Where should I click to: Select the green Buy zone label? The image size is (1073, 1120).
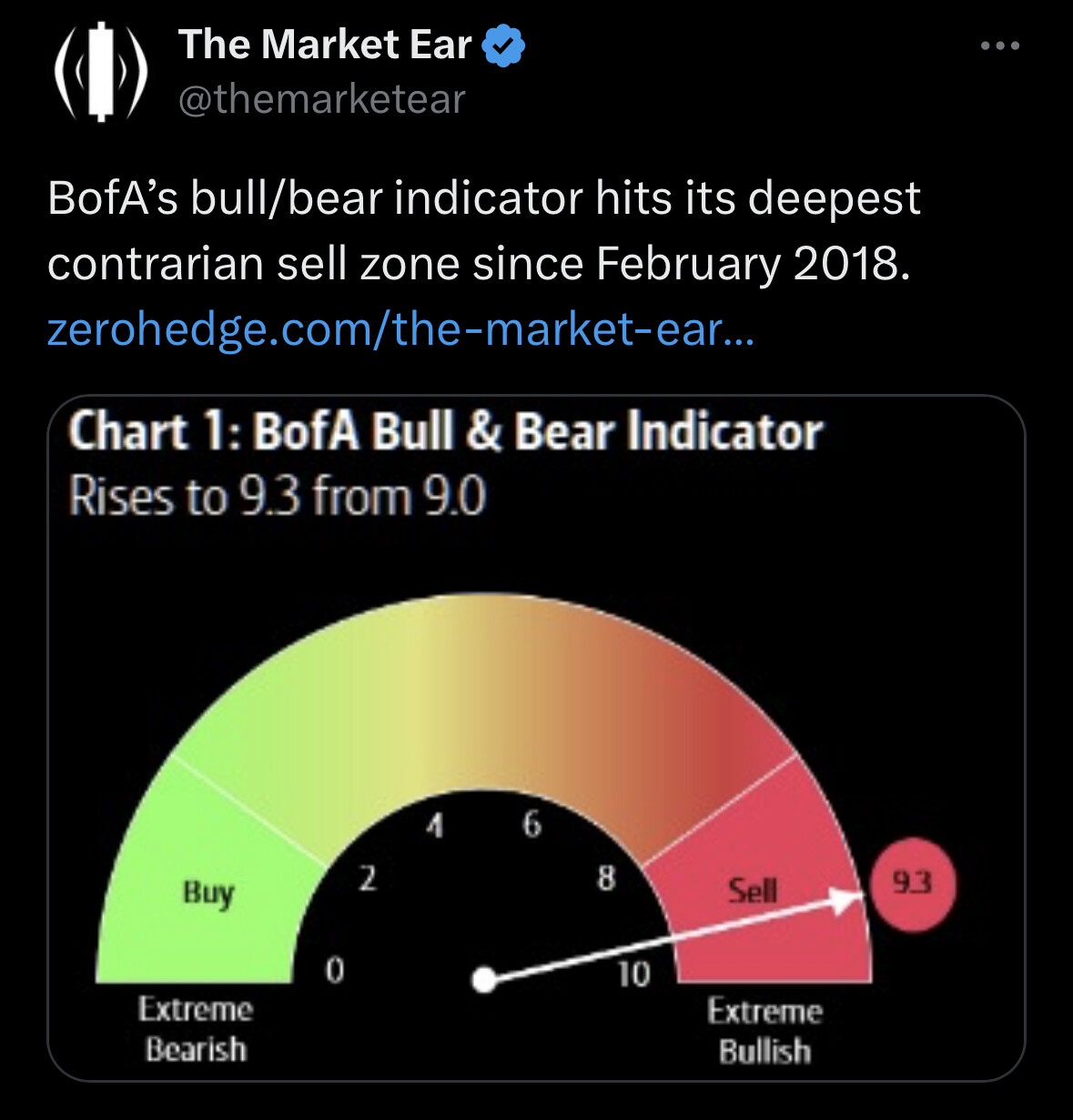click(x=208, y=892)
